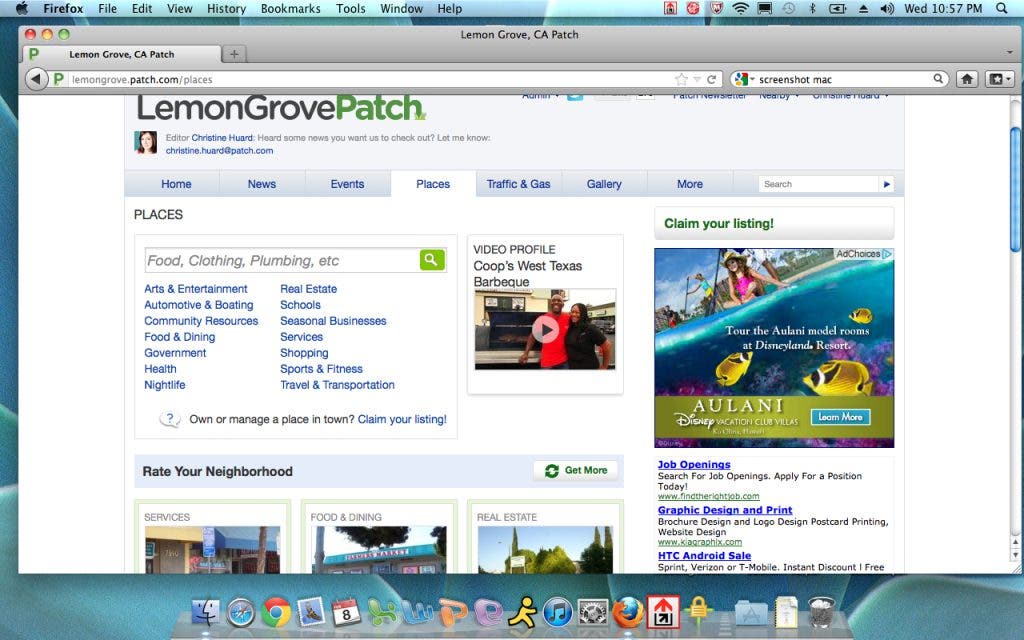This screenshot has width=1024, height=640.
Task: Open the iCal calendar in the Dock
Action: click(346, 613)
